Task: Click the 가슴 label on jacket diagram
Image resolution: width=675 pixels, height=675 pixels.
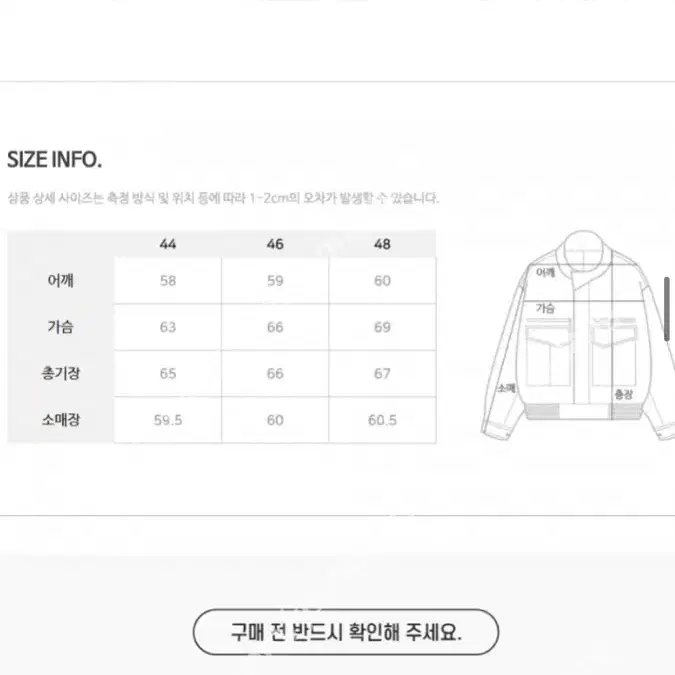Action: [x=545, y=308]
